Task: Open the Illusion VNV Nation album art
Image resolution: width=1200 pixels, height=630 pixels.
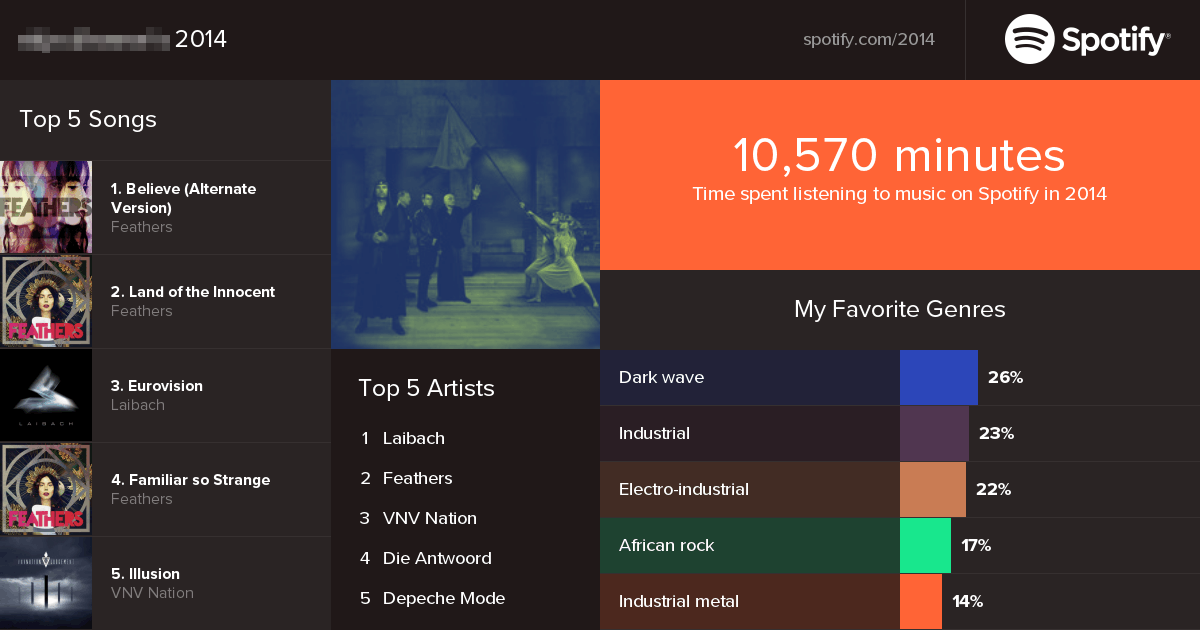Action: point(46,583)
